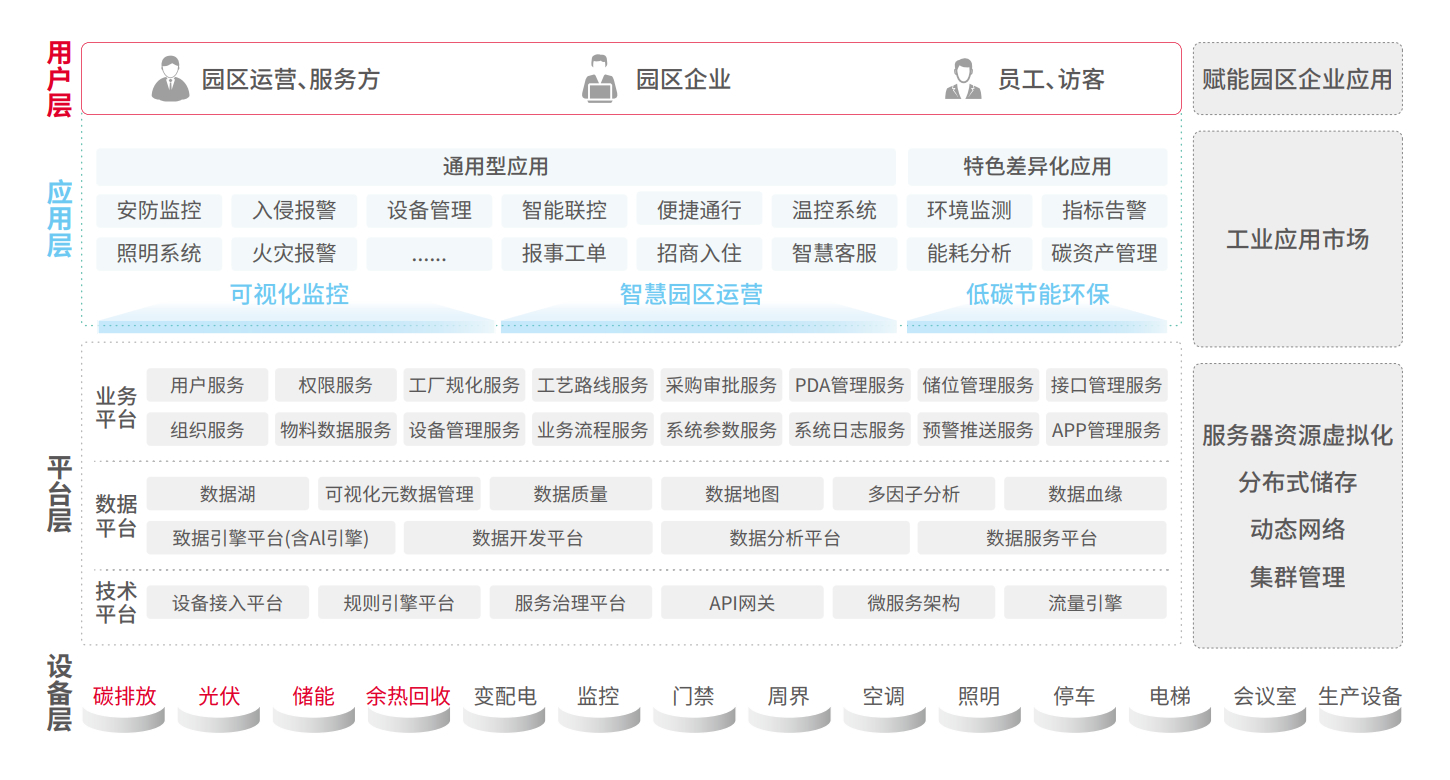Image resolution: width=1450 pixels, height=780 pixels.
Task: Click the 园区企业 laptop user icon
Action: (x=600, y=79)
